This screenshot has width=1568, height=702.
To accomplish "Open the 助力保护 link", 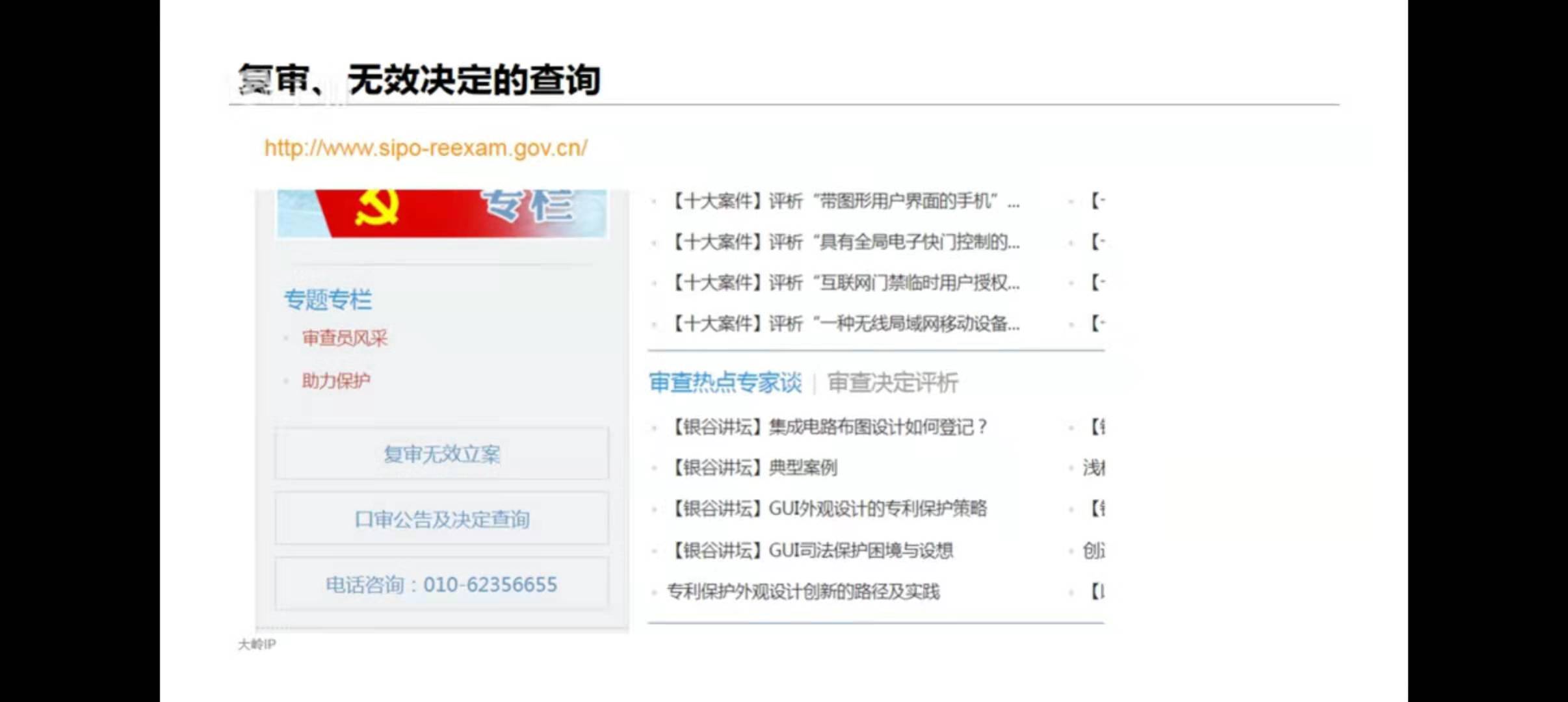I will [x=335, y=381].
